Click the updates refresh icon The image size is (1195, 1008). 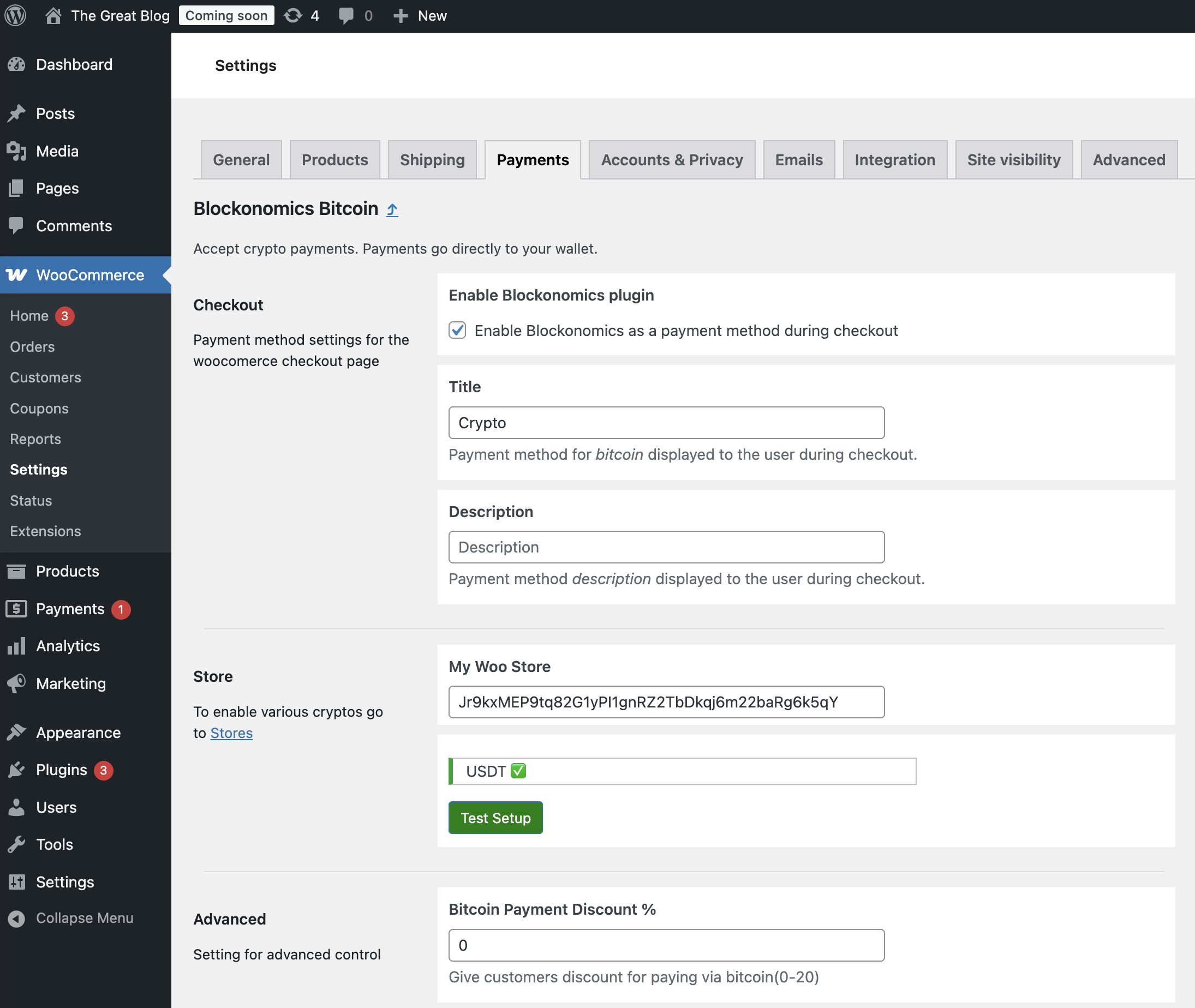293,15
